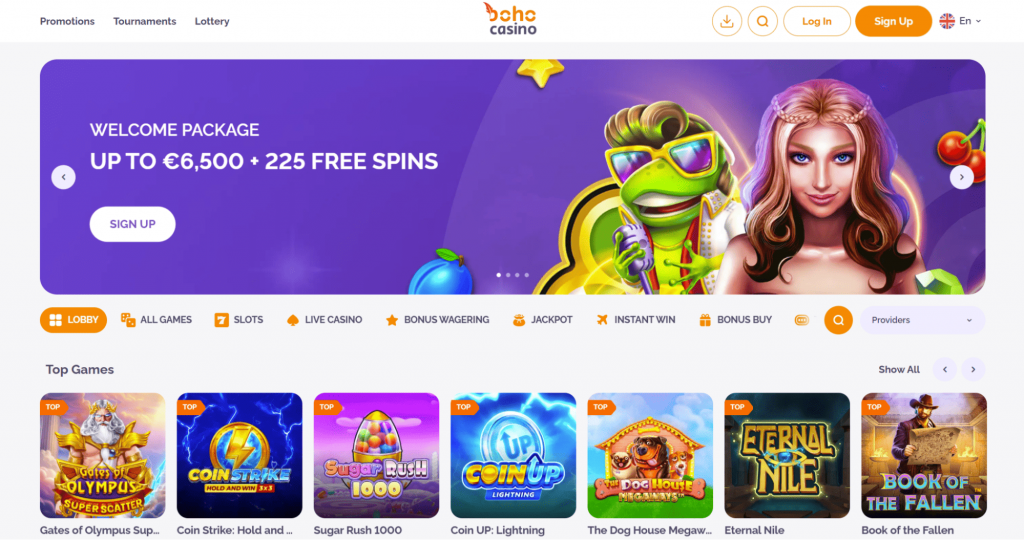Click the truncated category icon after Bonus Buy
The width and height of the screenshot is (1024, 540).
[801, 320]
